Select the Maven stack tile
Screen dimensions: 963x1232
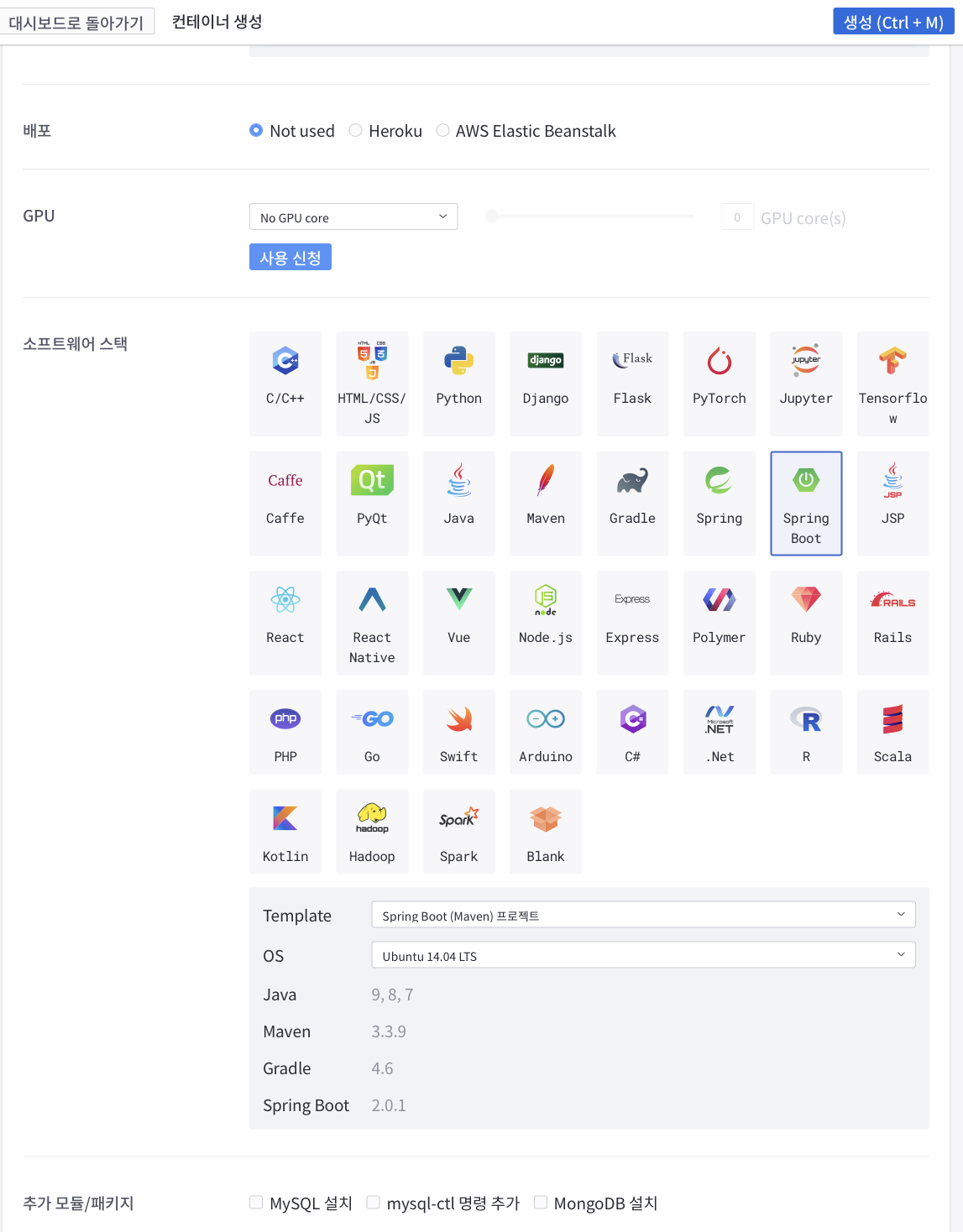tap(546, 504)
